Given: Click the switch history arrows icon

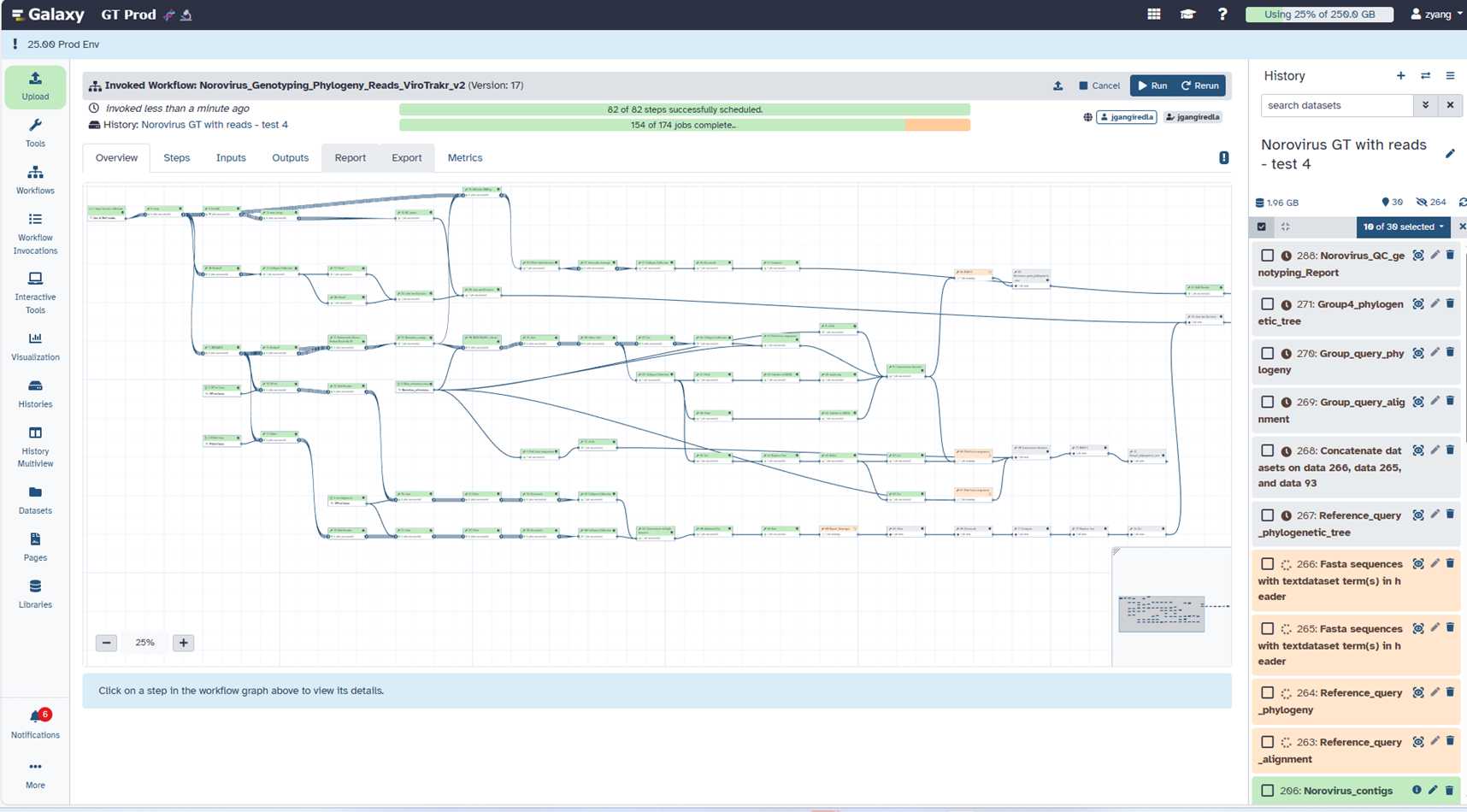Looking at the screenshot, I should pyautogui.click(x=1425, y=76).
